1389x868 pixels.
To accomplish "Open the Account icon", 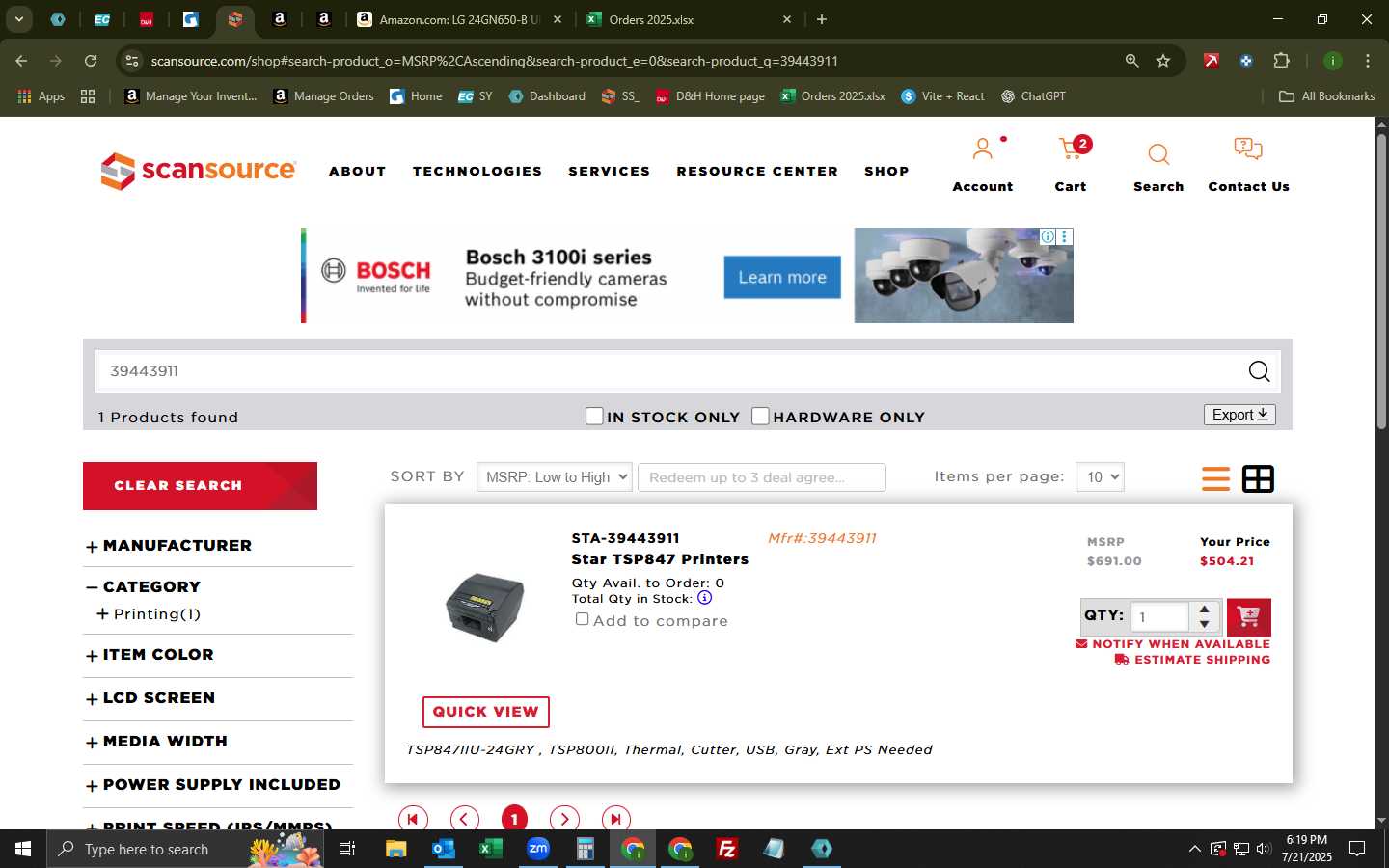I will (x=982, y=149).
